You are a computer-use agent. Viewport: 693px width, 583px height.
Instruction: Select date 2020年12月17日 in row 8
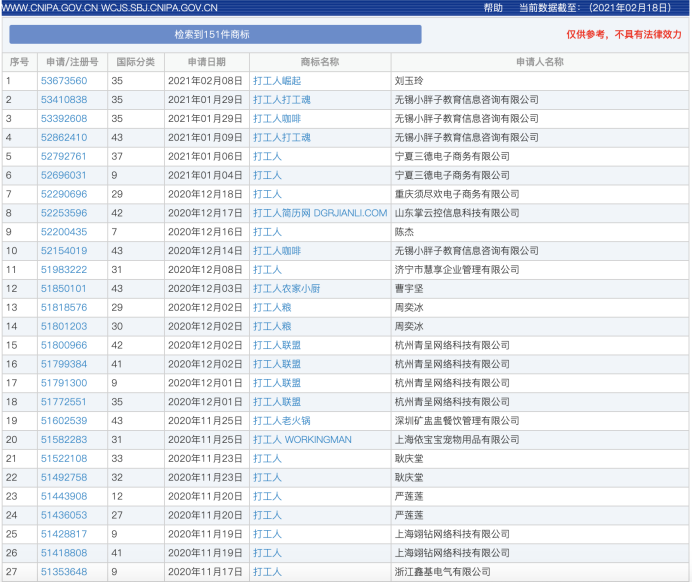point(205,213)
